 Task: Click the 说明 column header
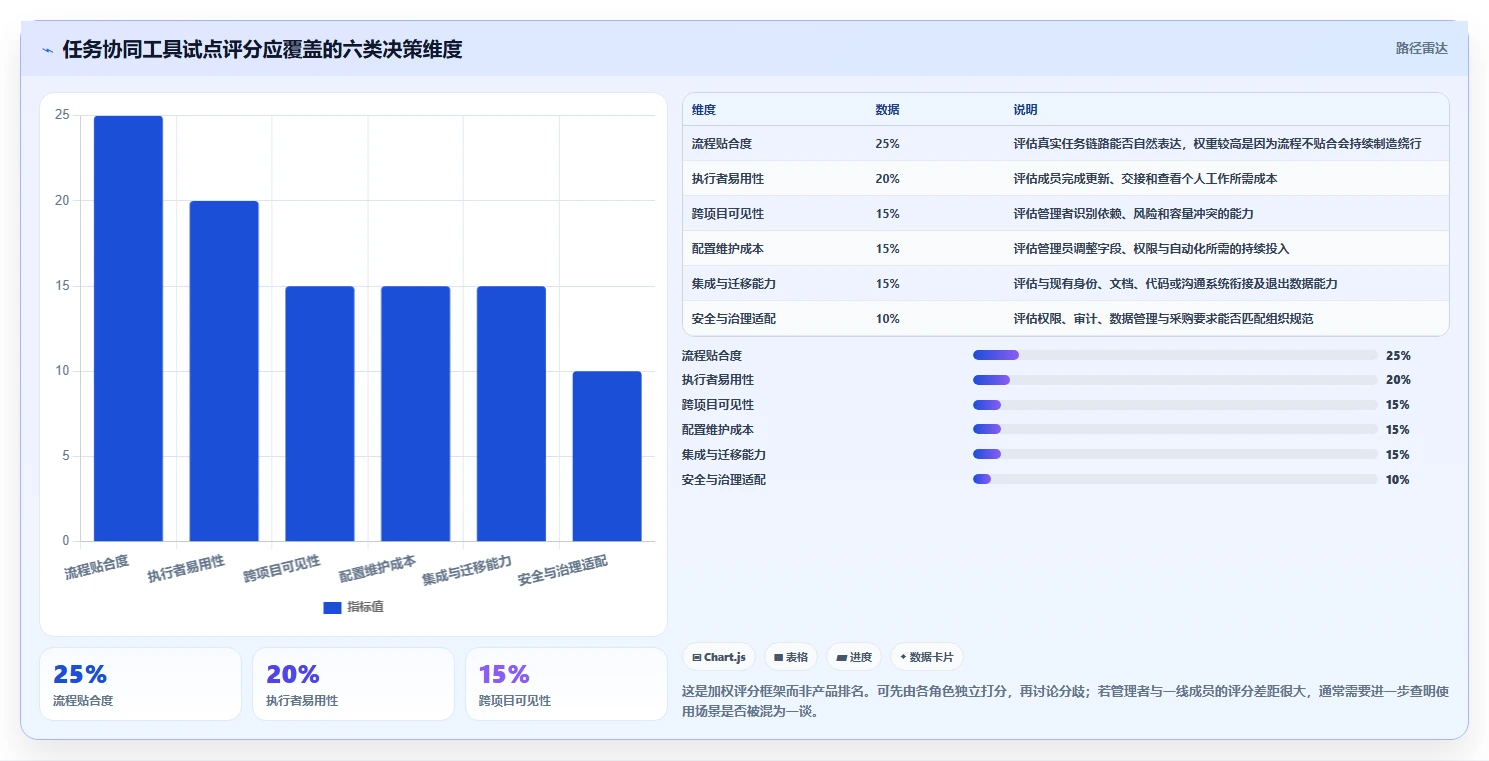point(1025,109)
